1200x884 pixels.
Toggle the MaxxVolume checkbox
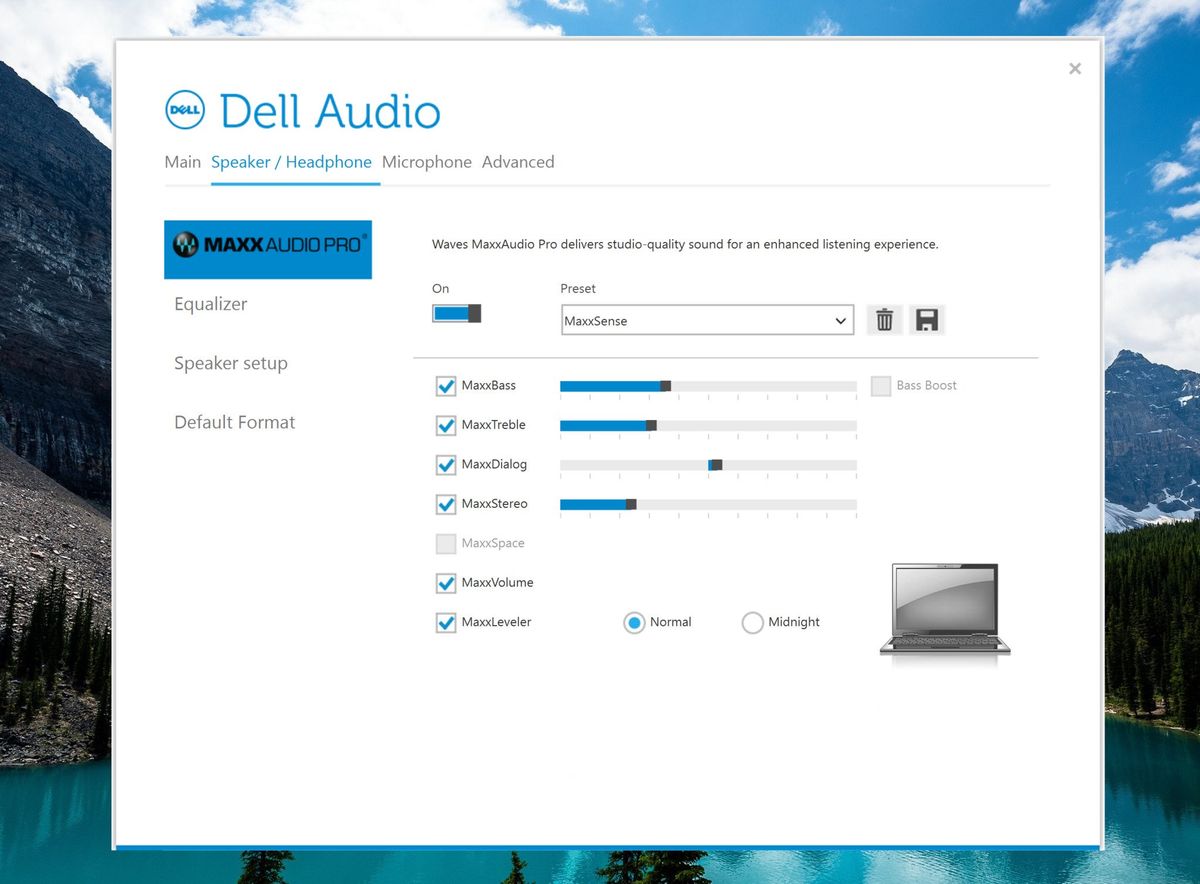pos(446,583)
